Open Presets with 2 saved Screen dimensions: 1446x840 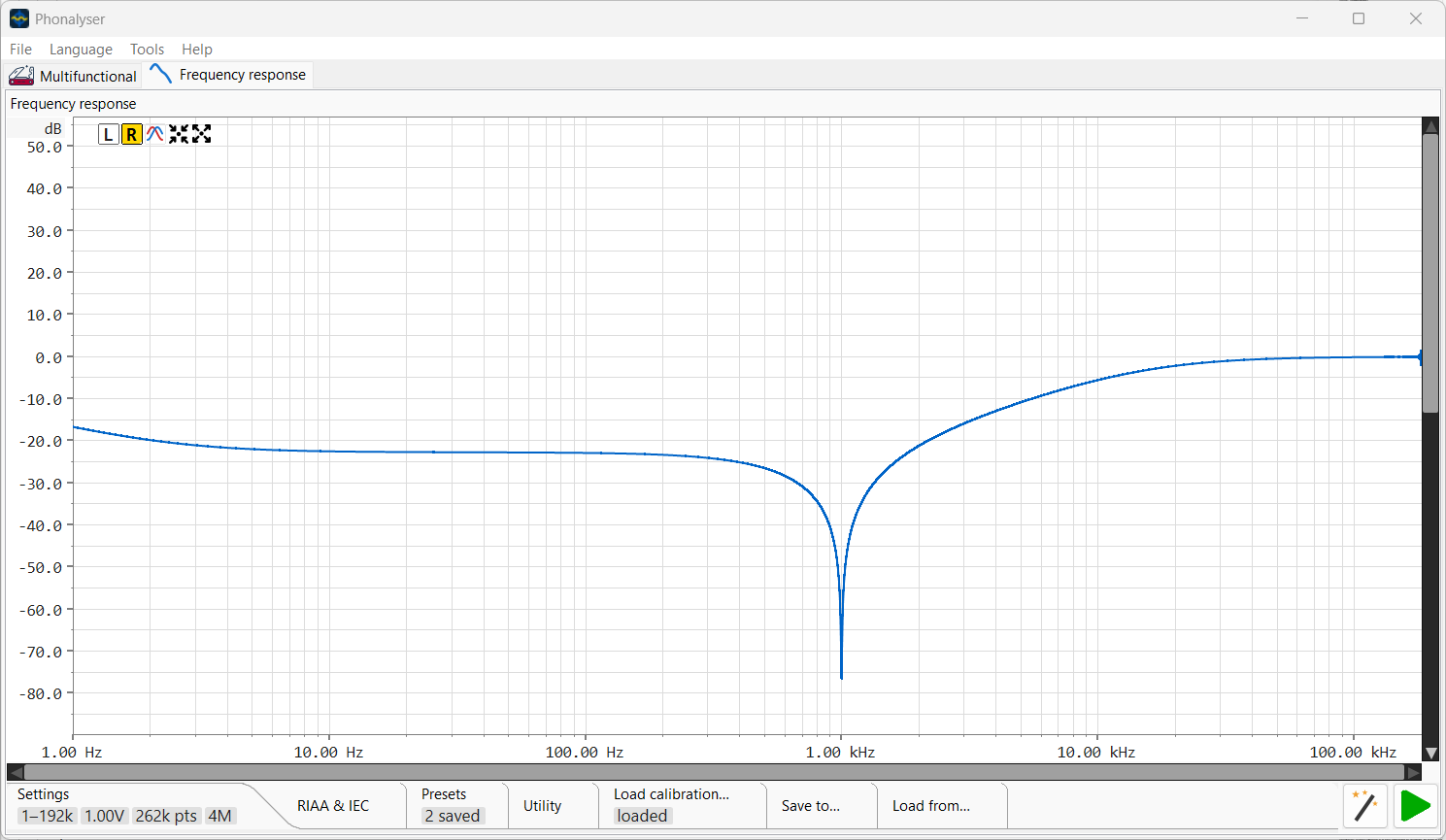[x=452, y=805]
